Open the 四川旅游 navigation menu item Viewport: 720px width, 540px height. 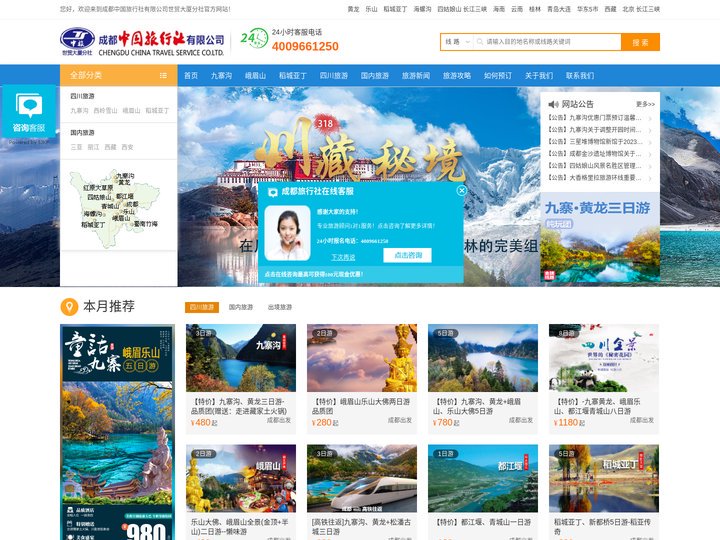pos(334,76)
